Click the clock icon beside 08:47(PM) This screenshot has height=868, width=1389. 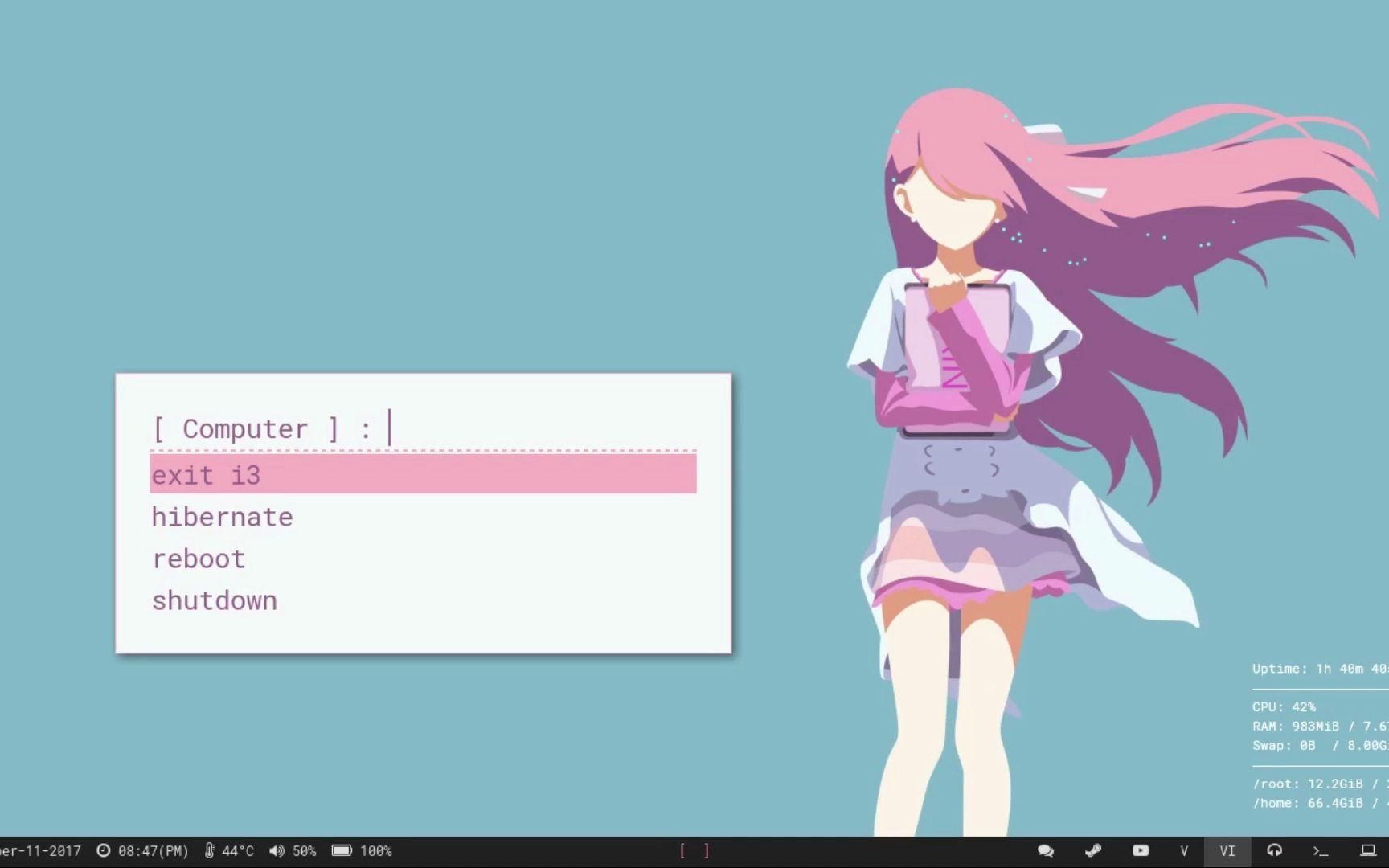click(103, 851)
